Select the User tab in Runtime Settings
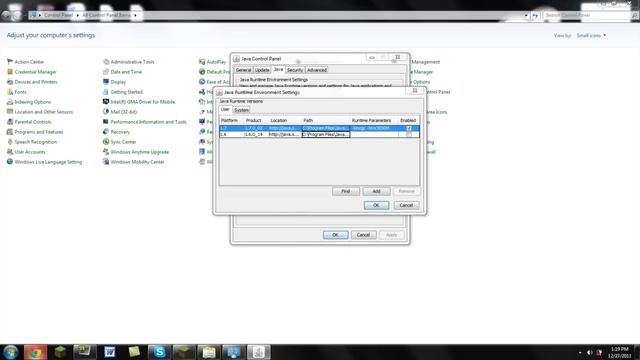 (225, 109)
